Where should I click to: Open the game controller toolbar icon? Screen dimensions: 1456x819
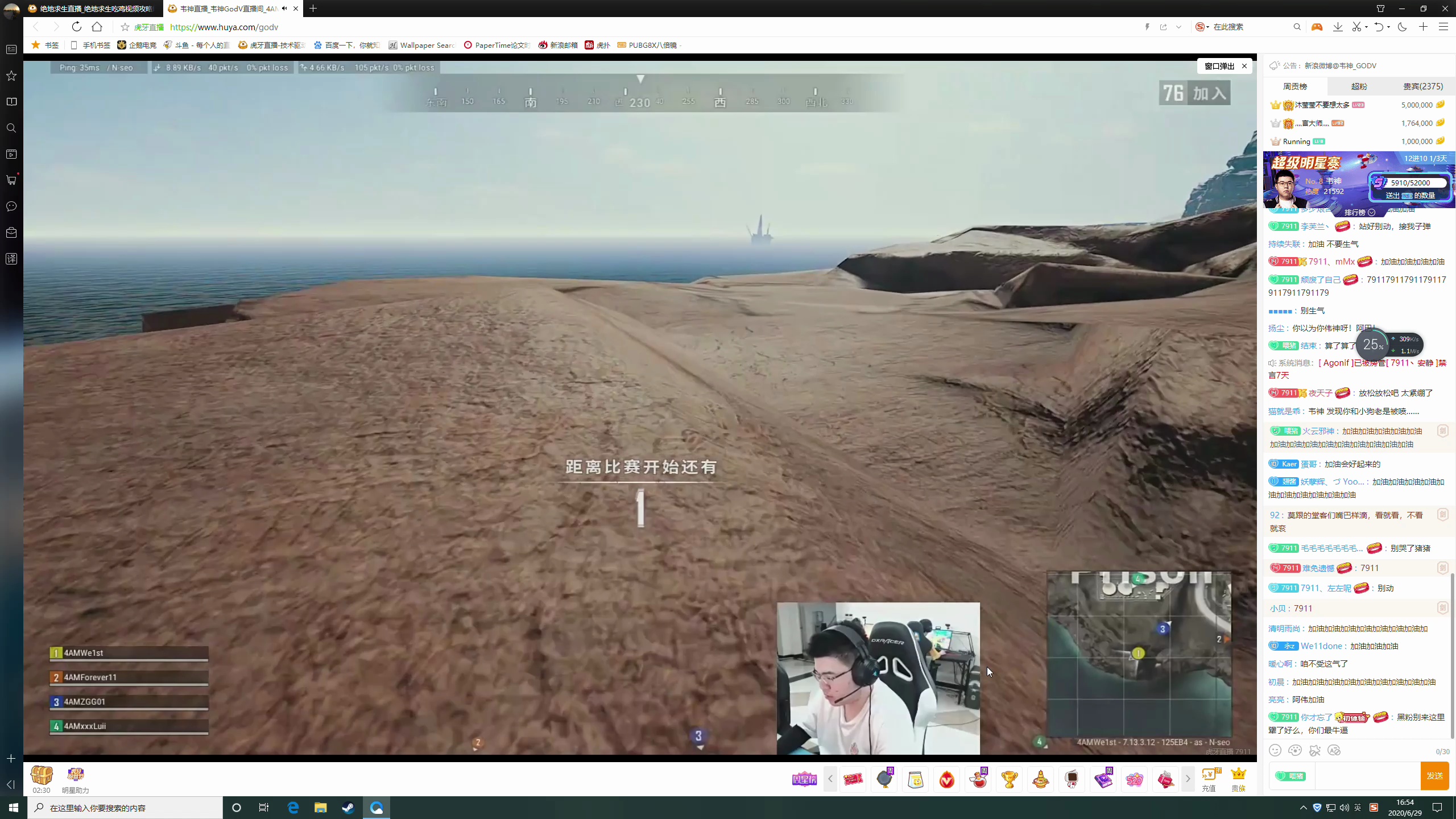tap(1317, 27)
